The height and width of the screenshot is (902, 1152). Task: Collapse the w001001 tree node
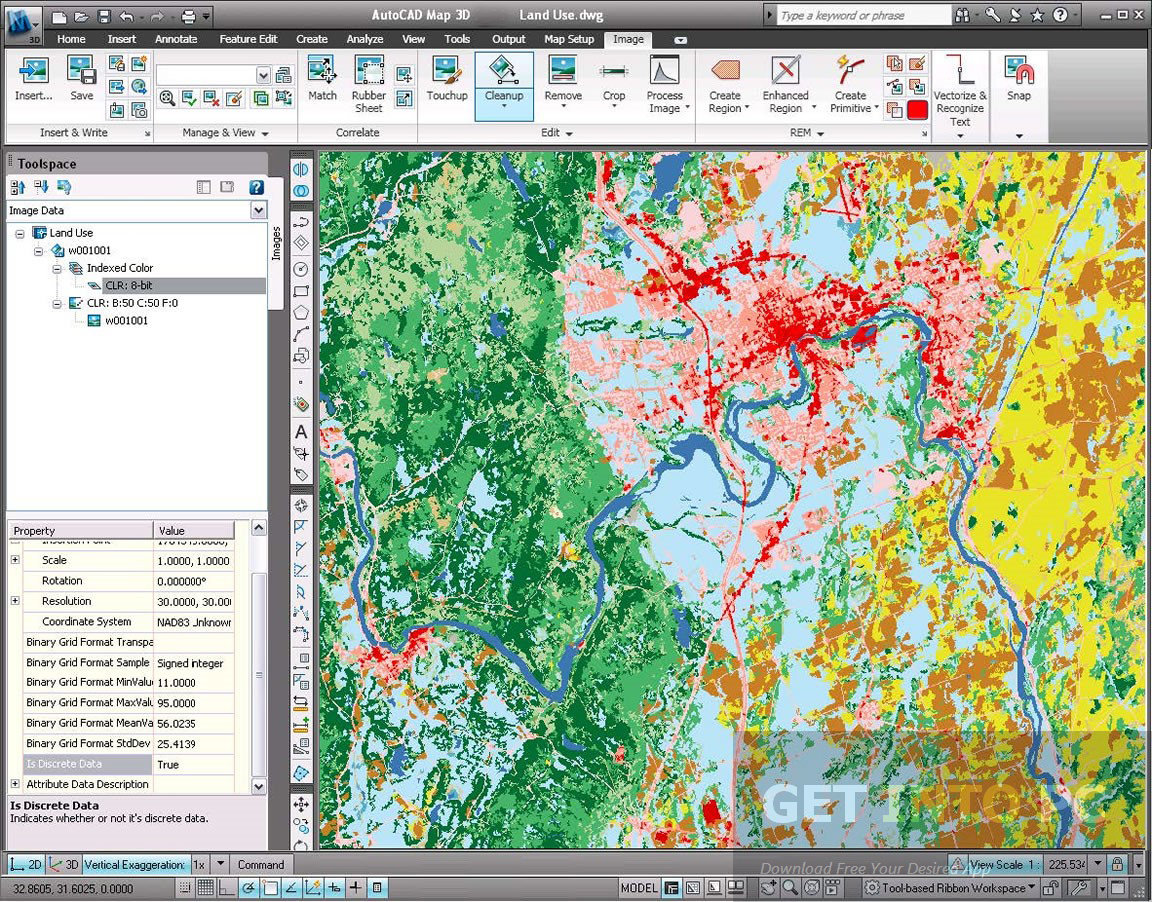tap(39, 250)
